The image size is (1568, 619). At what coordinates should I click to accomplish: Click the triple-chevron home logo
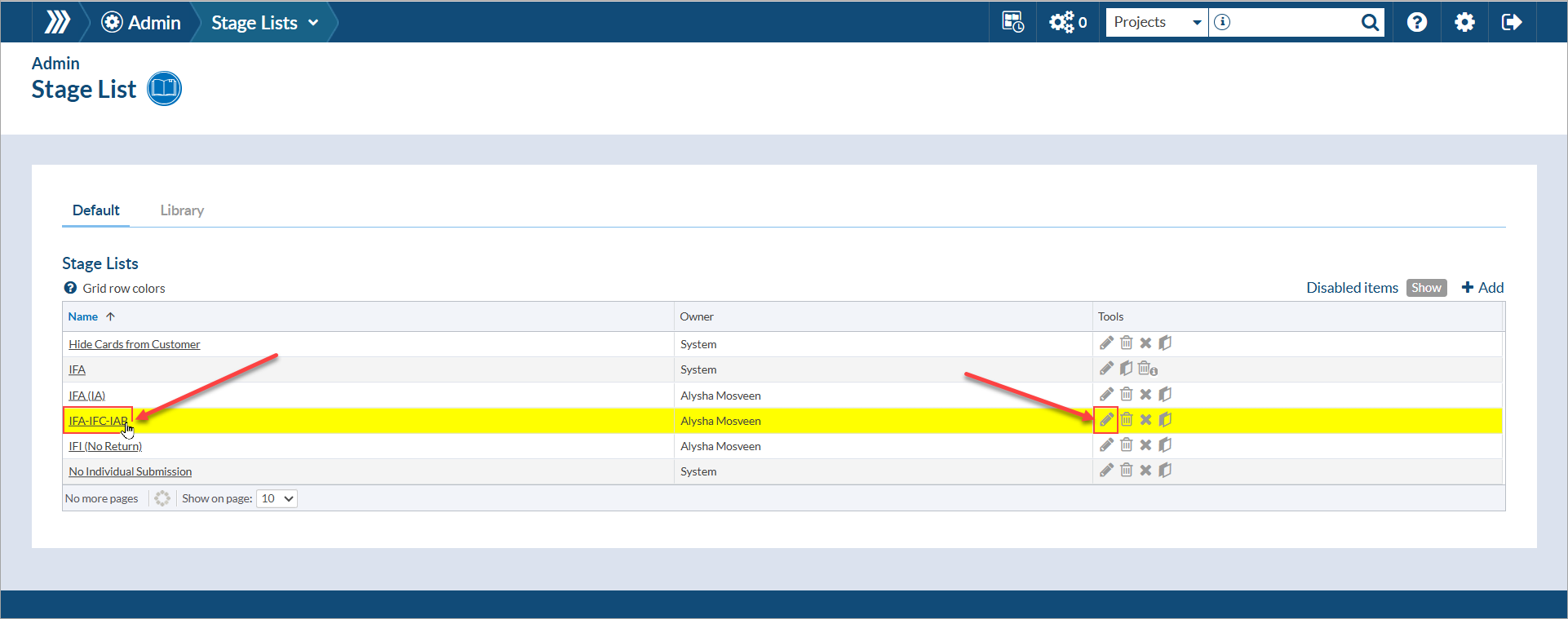(x=57, y=22)
